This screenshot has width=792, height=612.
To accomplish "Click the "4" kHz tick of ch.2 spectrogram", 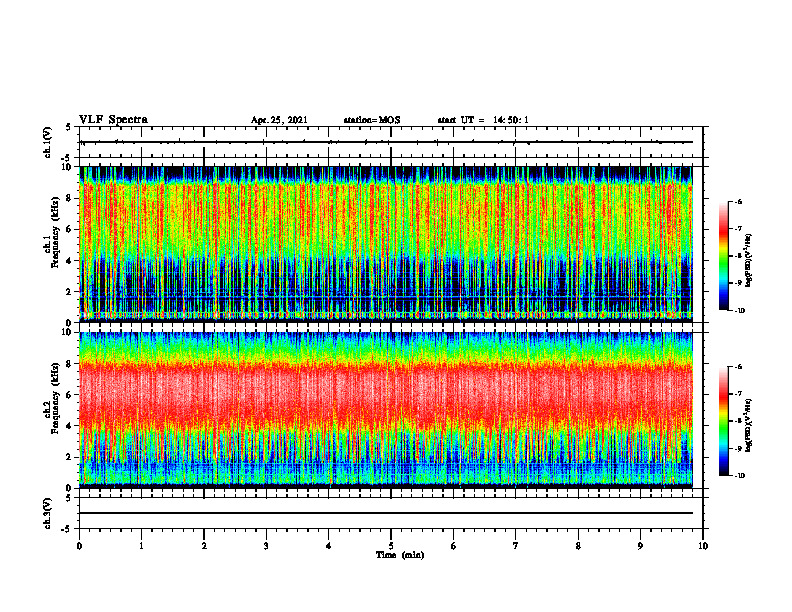I will pyautogui.click(x=69, y=426).
